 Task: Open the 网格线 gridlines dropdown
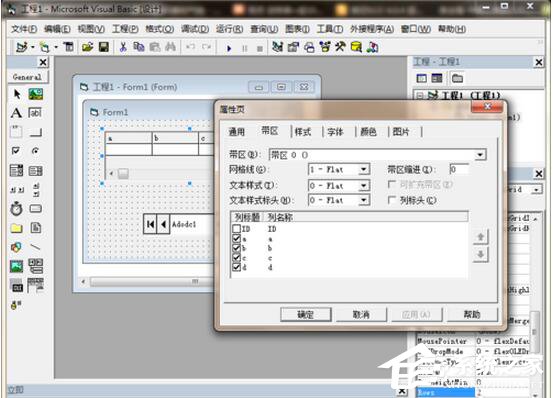point(364,170)
